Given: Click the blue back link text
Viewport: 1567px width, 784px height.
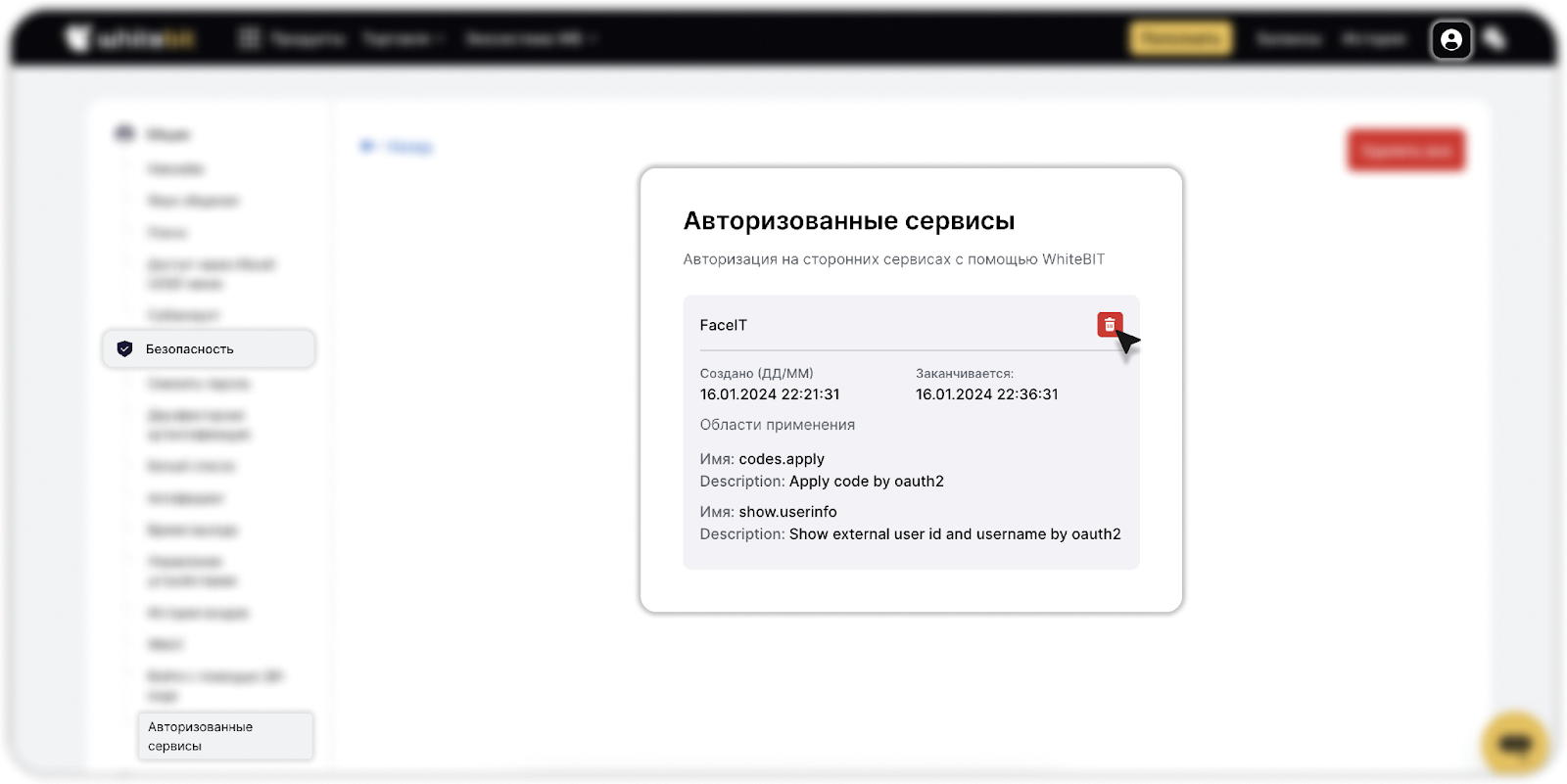Looking at the screenshot, I should [x=409, y=147].
